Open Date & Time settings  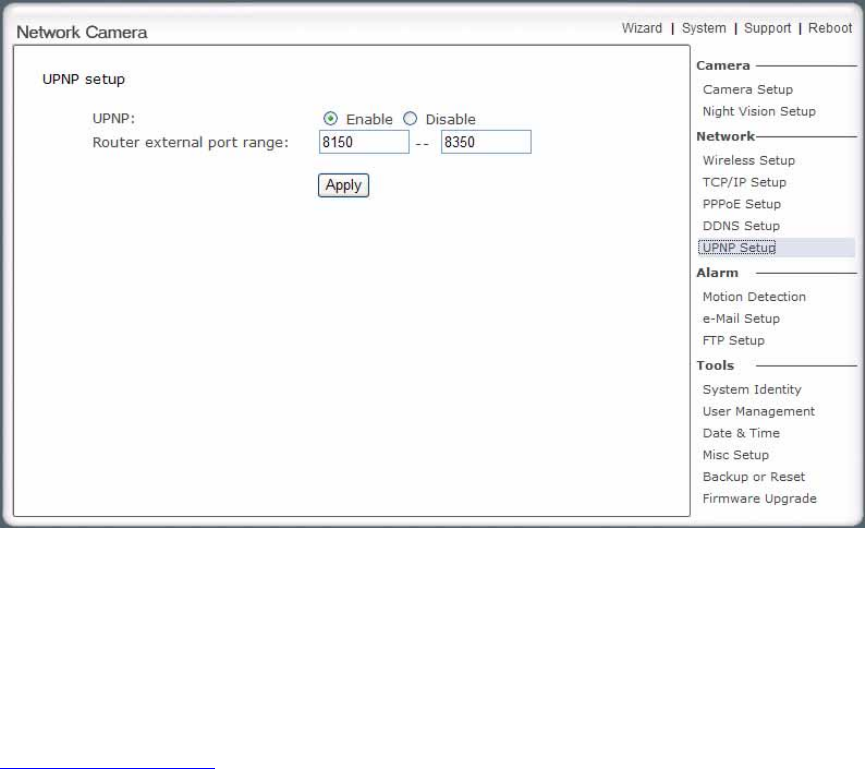coord(741,433)
